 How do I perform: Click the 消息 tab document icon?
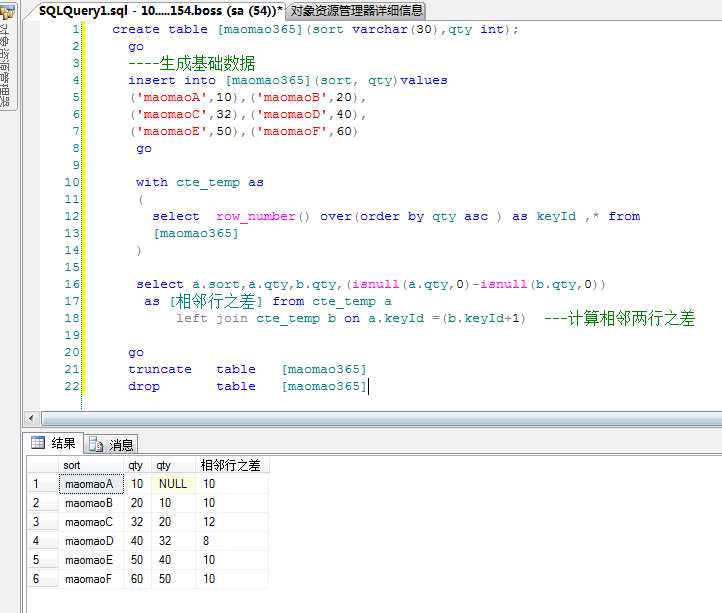point(96,444)
